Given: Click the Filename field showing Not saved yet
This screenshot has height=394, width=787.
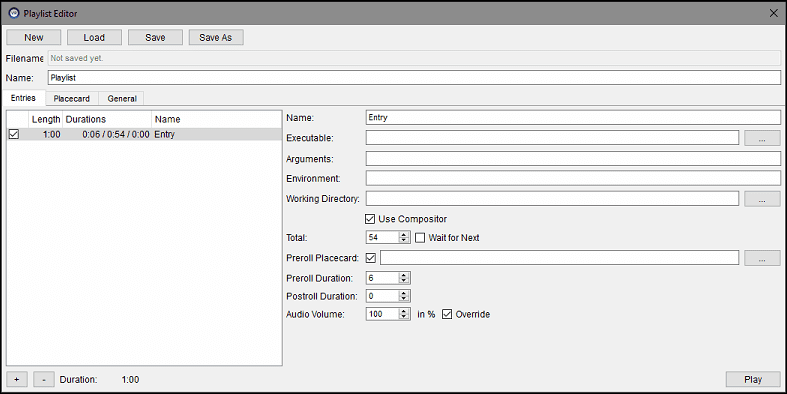Looking at the screenshot, I should pos(415,58).
